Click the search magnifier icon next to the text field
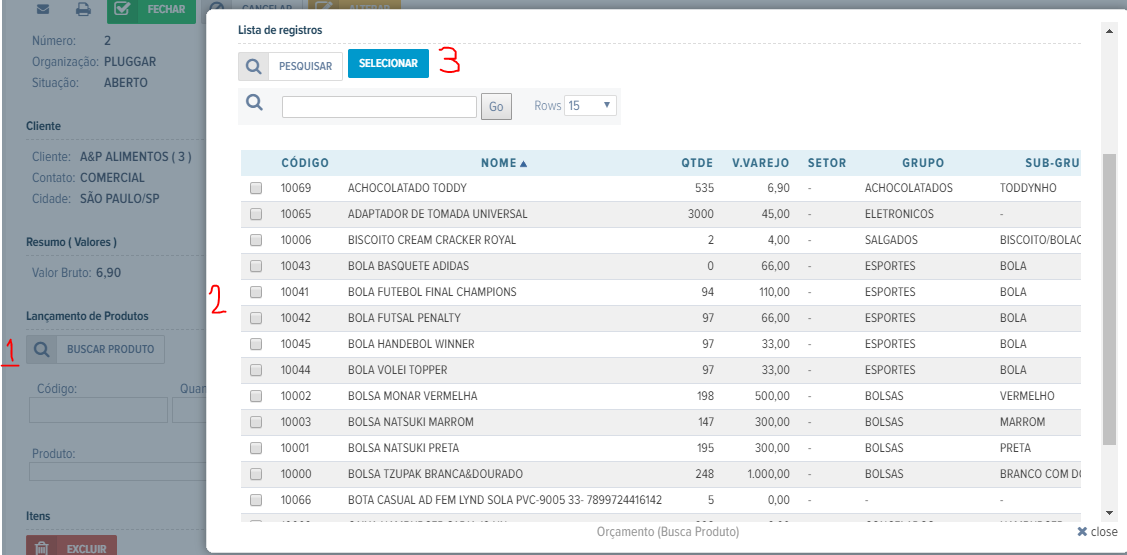The height and width of the screenshot is (555, 1127). (x=254, y=103)
